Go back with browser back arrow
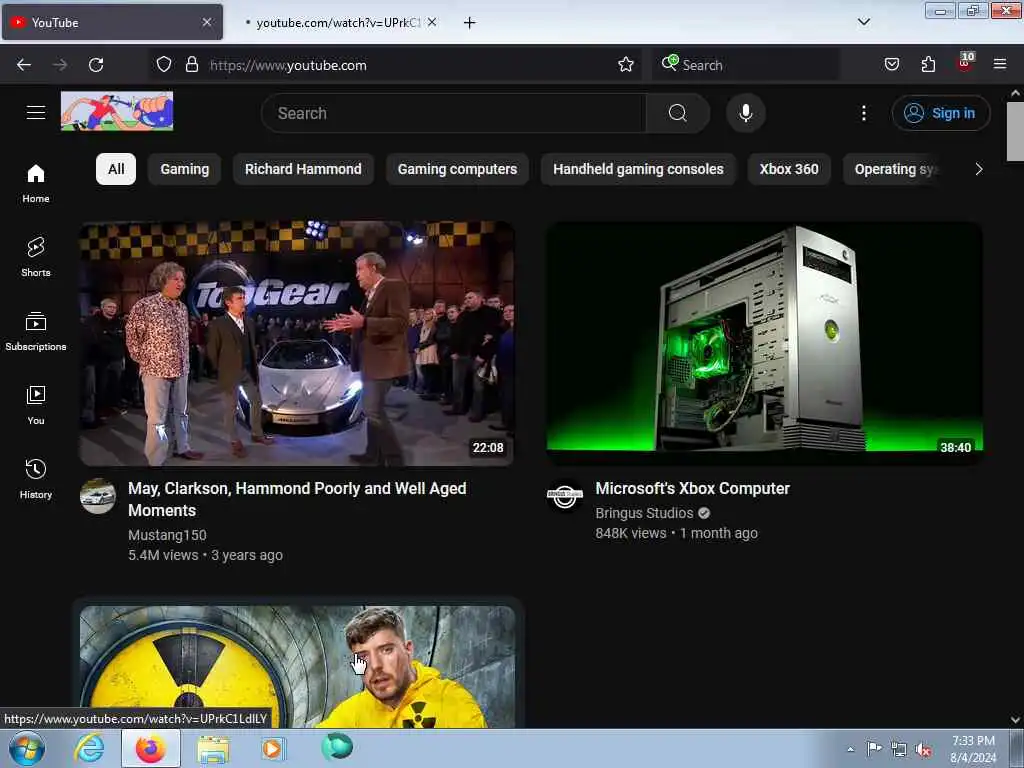Screen dimensions: 1024x768 [x=24, y=65]
